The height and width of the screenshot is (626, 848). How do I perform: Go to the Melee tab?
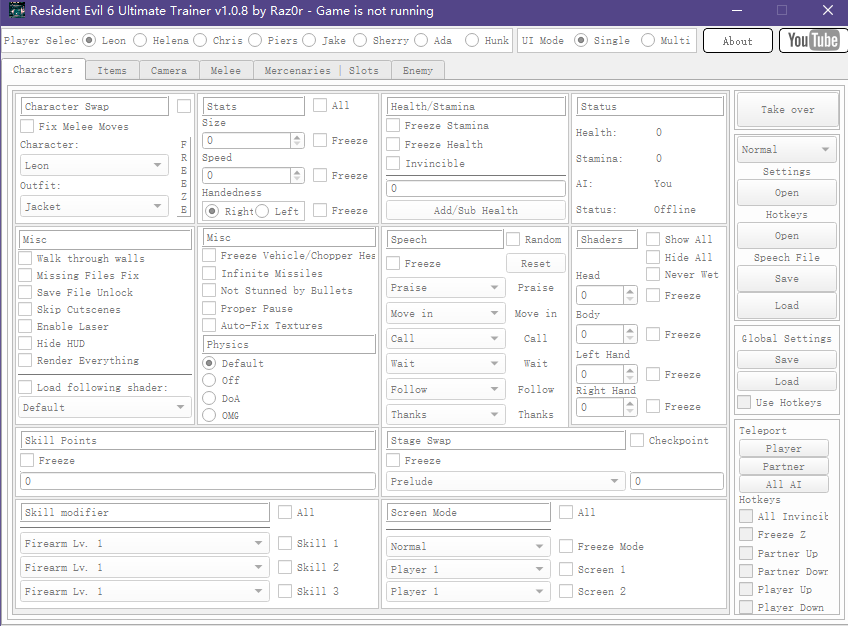click(226, 70)
